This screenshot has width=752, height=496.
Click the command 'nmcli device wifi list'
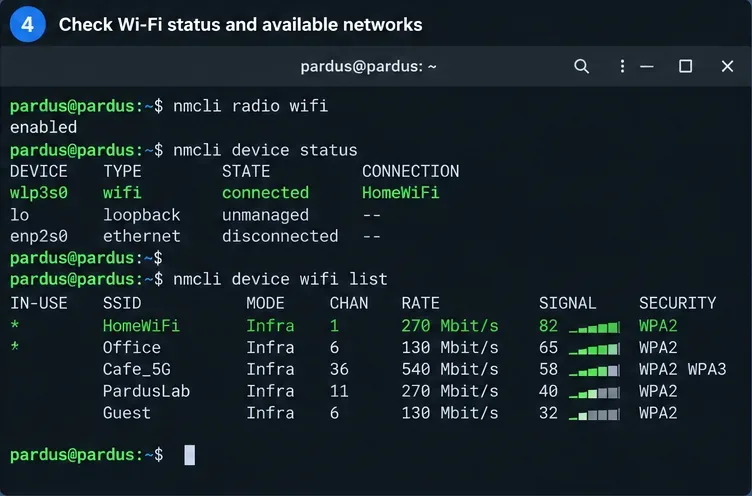(280, 279)
